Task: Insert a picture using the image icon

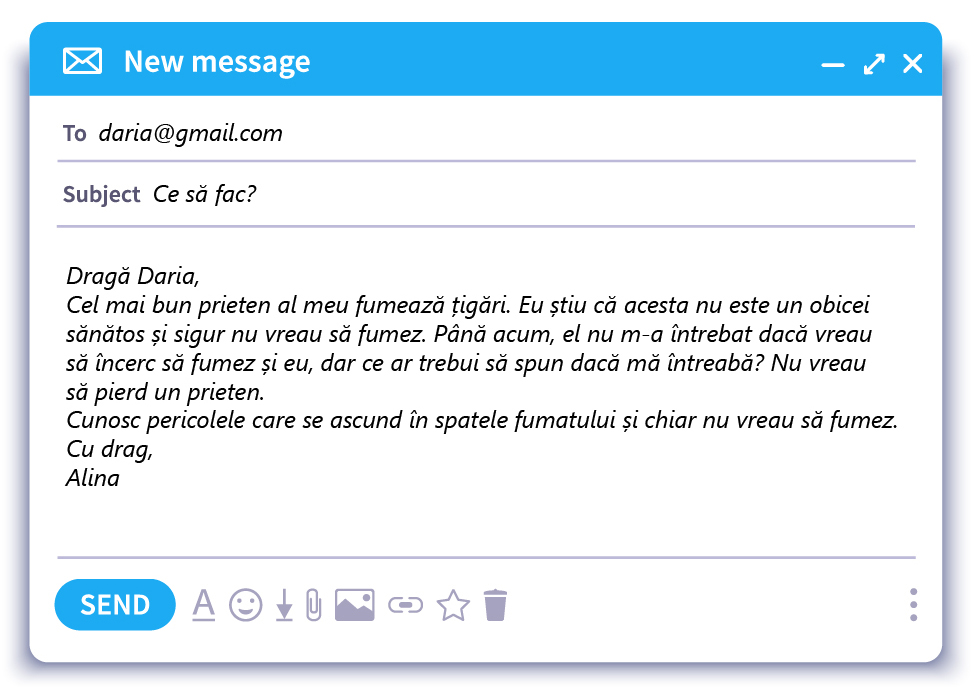Action: (355, 604)
